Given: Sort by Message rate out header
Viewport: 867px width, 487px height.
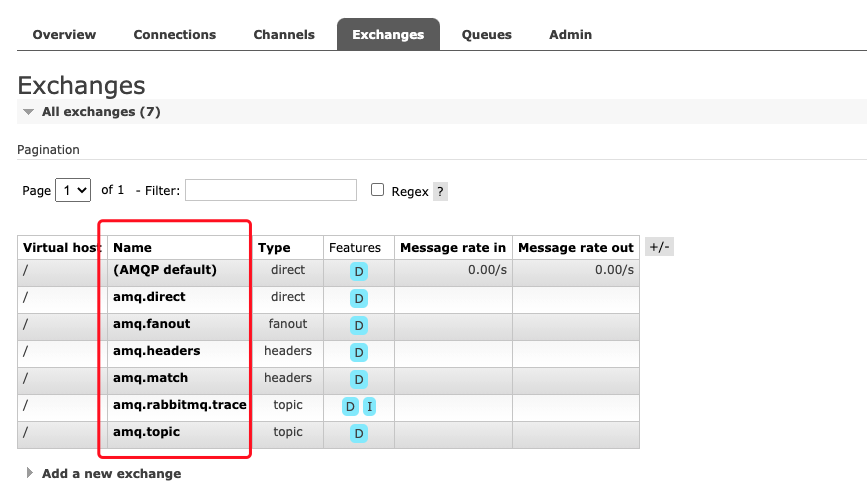Looking at the screenshot, I should [x=576, y=248].
